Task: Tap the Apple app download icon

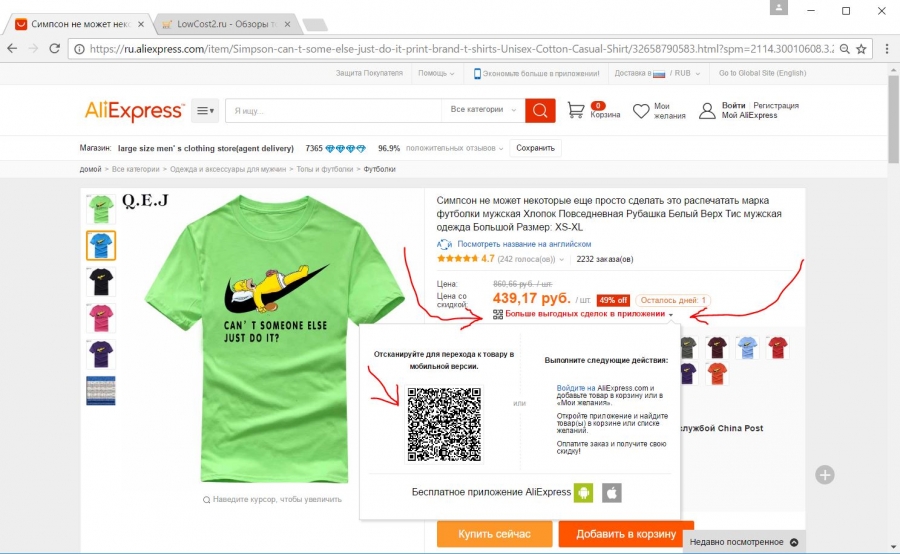Action: pos(612,493)
